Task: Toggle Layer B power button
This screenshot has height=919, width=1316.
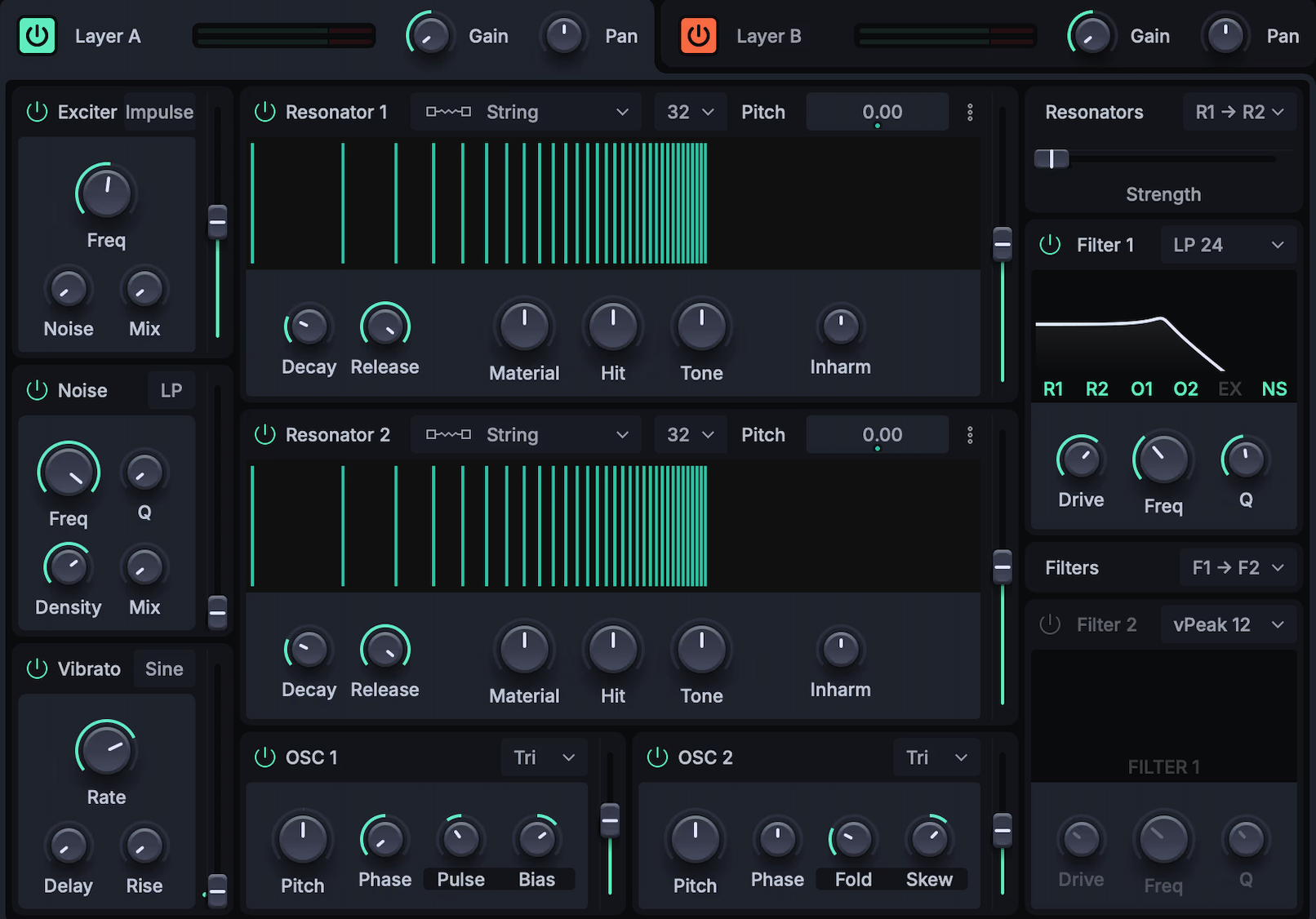Action: click(x=698, y=36)
